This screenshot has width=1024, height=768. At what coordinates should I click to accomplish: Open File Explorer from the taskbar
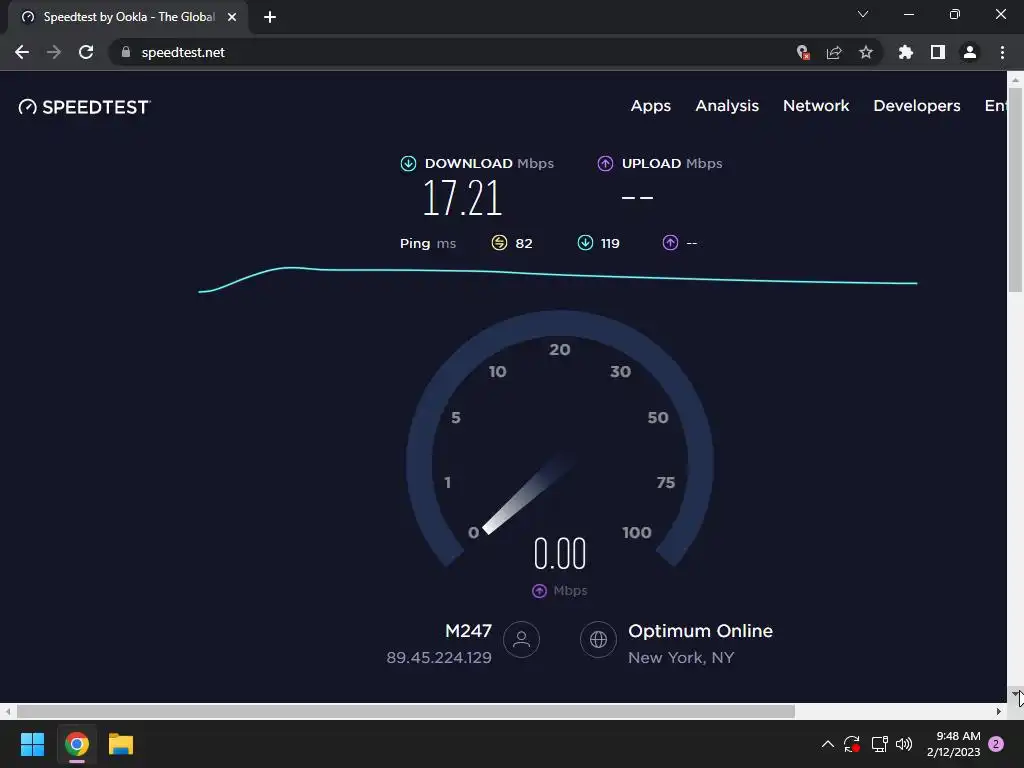pos(121,744)
